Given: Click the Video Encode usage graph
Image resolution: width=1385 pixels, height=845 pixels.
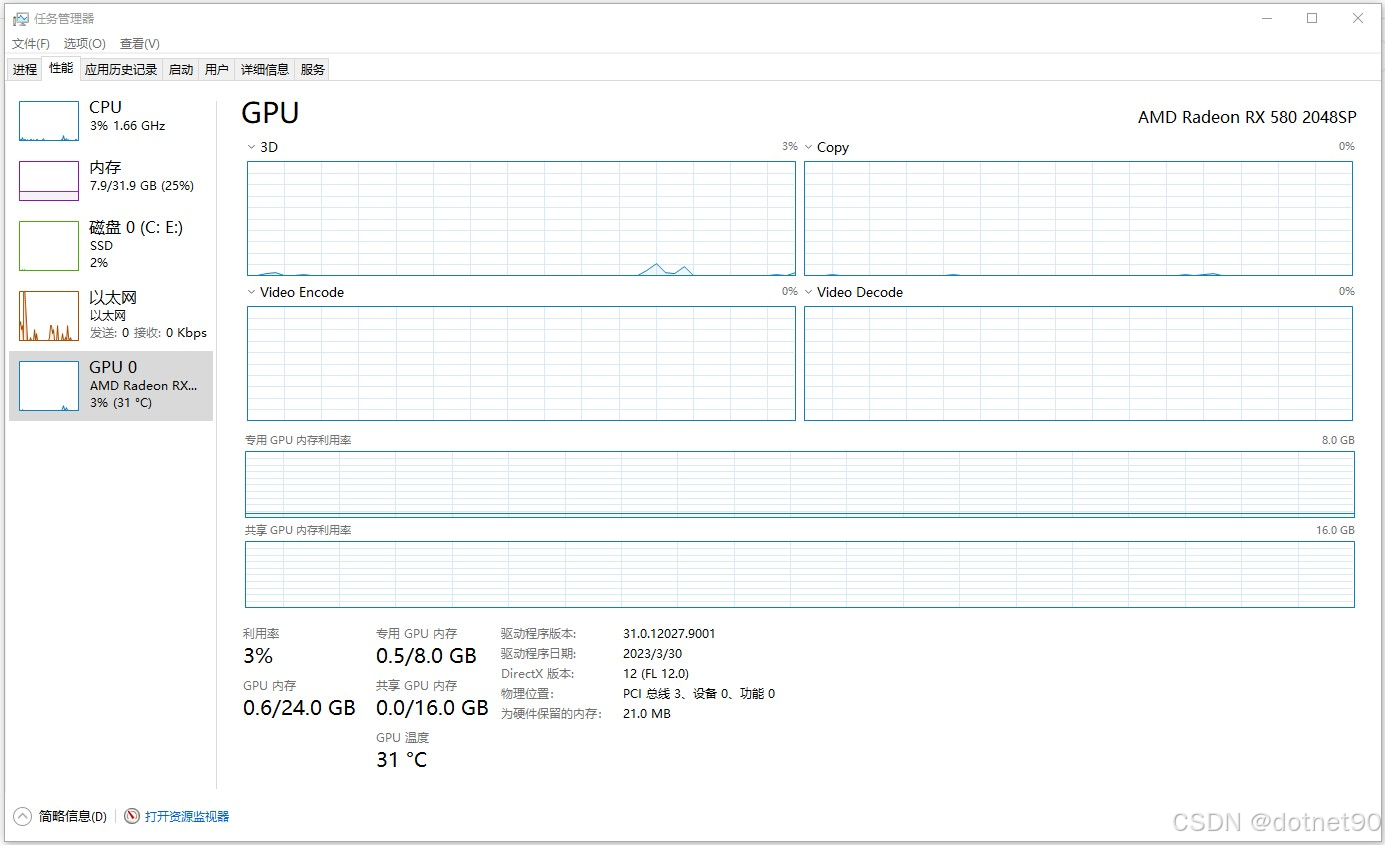Looking at the screenshot, I should (521, 363).
